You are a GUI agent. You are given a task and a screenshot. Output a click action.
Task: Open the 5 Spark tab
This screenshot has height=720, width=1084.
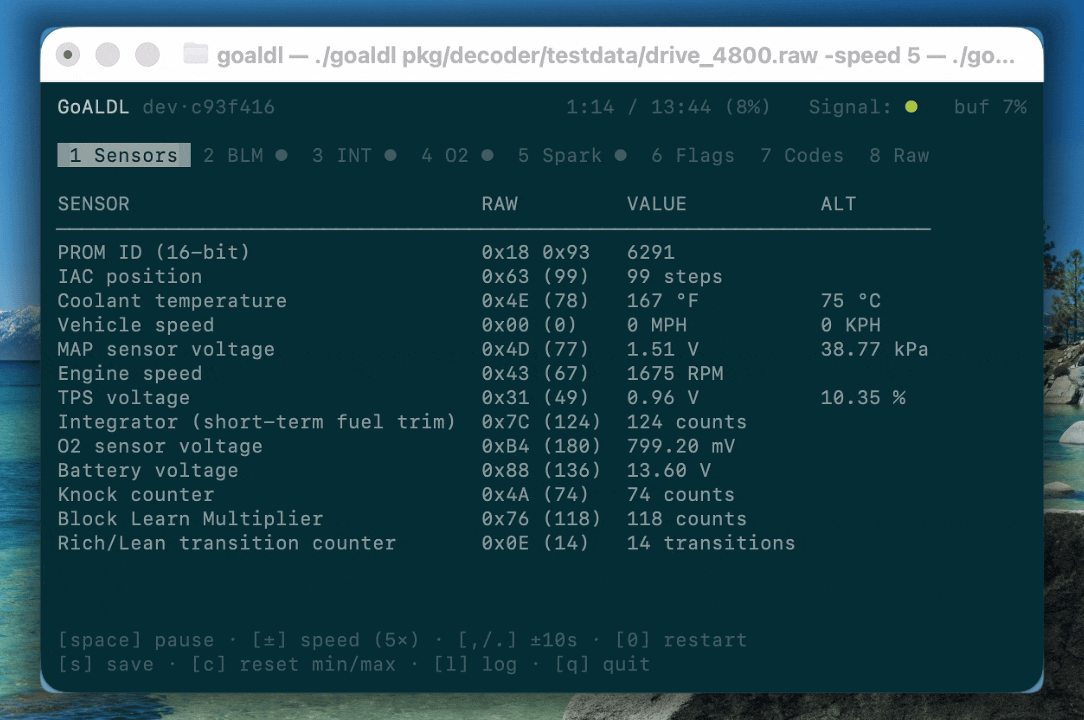pyautogui.click(x=560, y=155)
